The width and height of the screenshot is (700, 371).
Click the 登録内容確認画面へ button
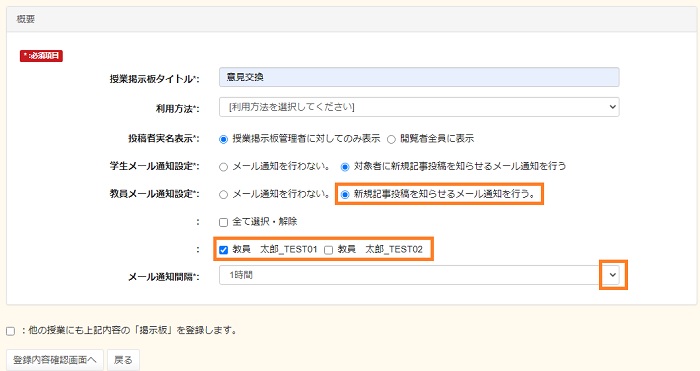click(x=55, y=360)
